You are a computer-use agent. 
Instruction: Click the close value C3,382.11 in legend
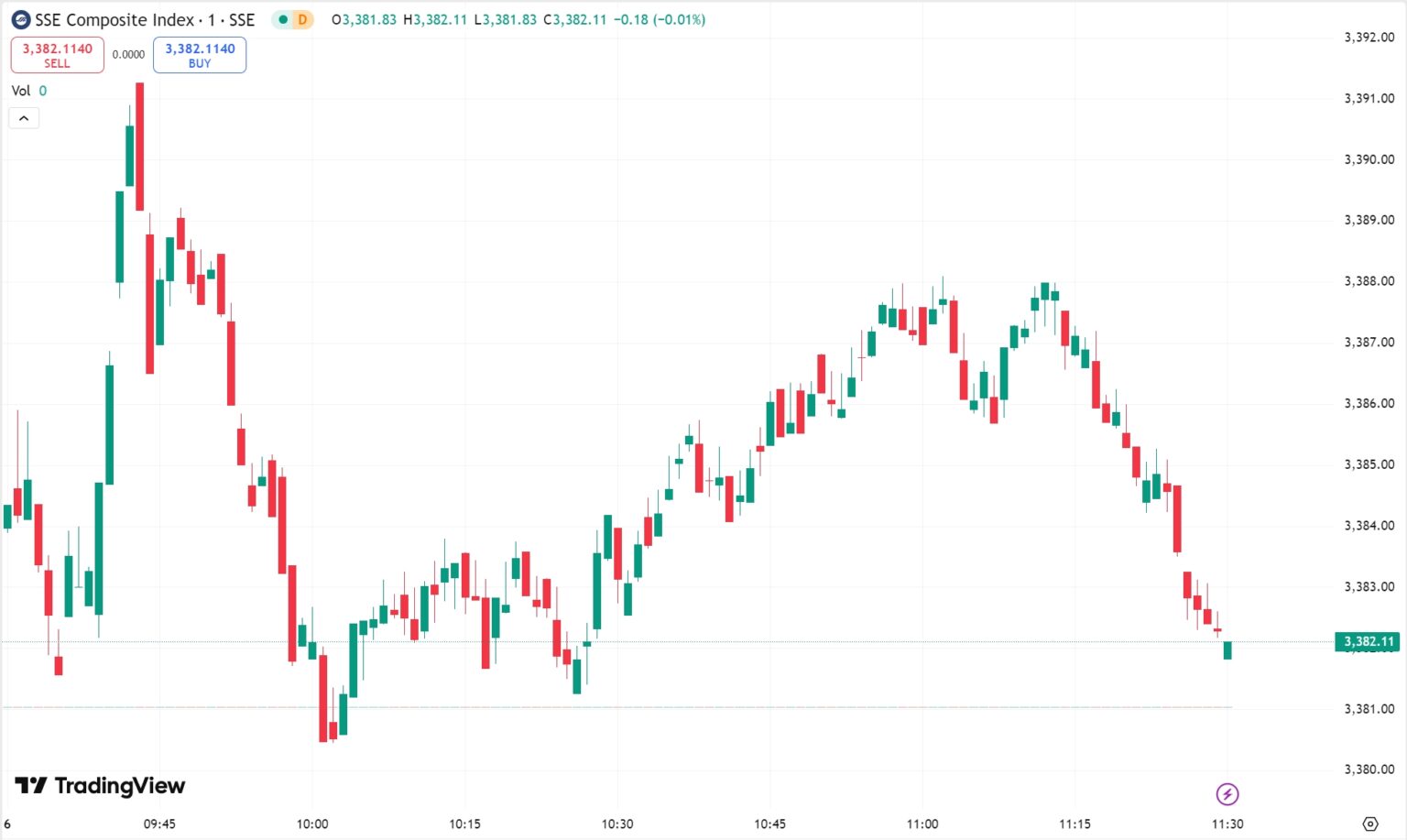click(575, 19)
